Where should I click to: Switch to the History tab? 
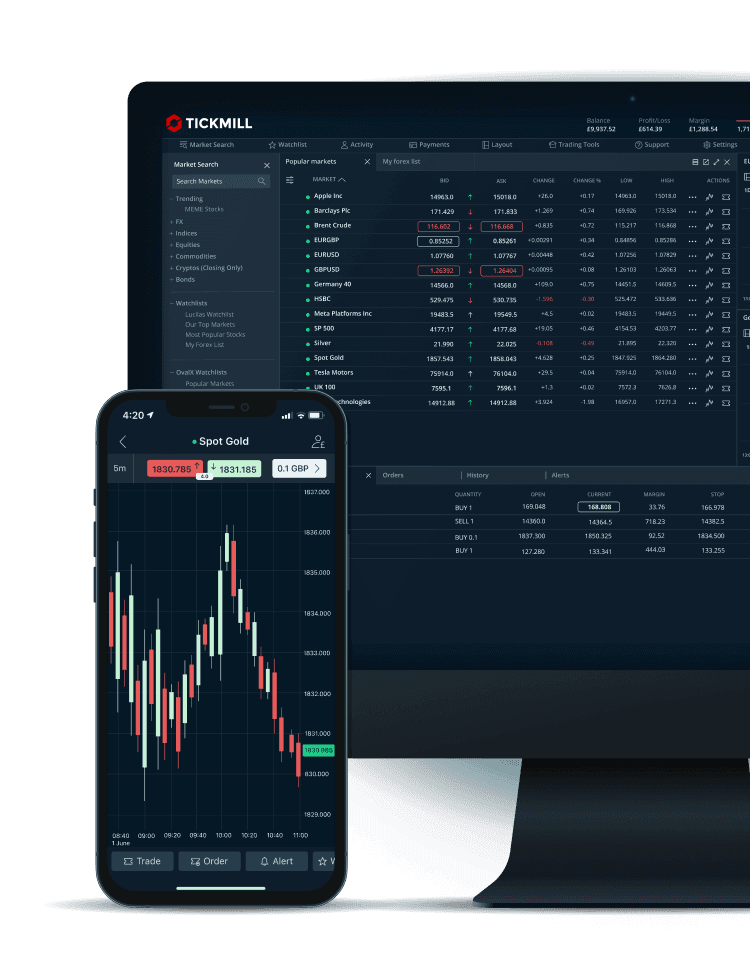[x=477, y=475]
